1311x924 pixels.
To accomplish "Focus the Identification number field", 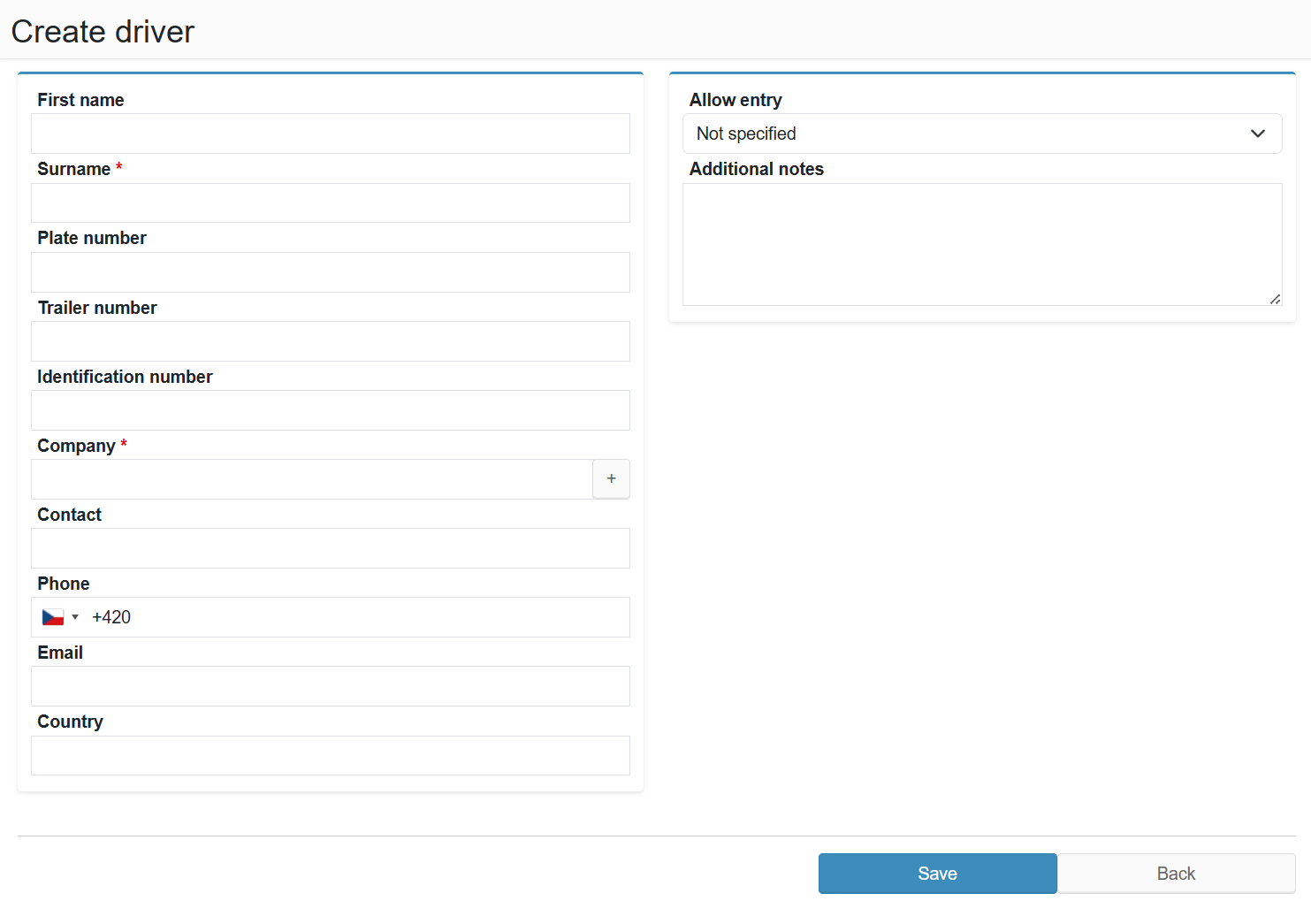I will (x=330, y=410).
